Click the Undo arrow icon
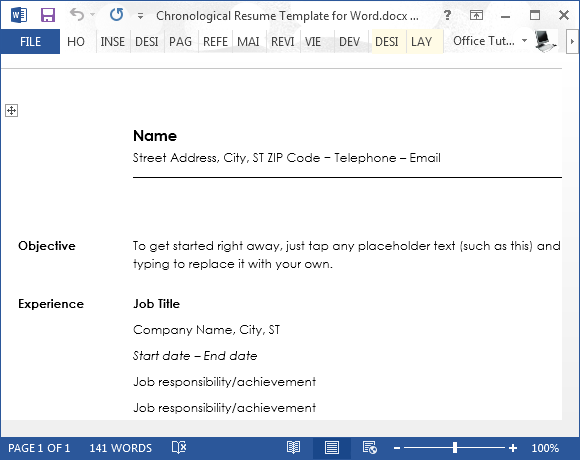Screen dimensions: 580x460 click(x=77, y=15)
